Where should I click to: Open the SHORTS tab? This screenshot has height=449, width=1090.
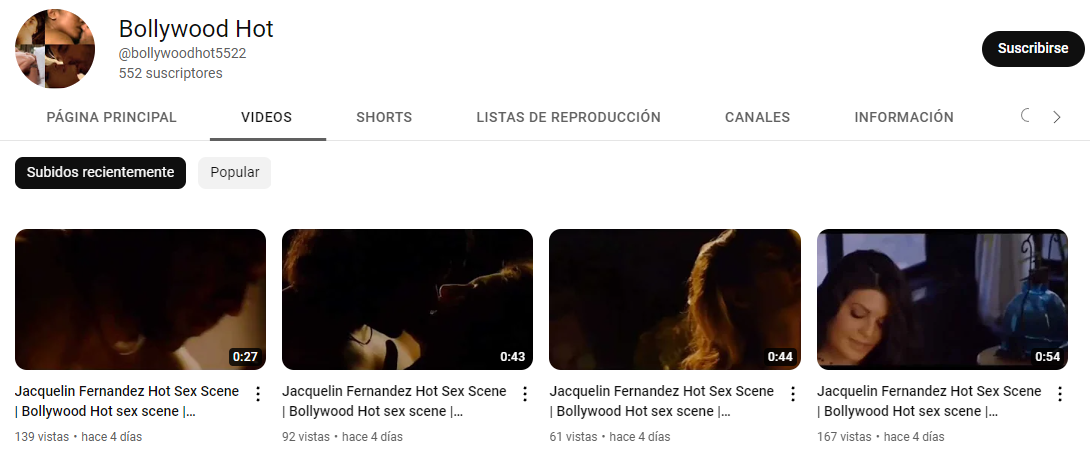point(384,117)
